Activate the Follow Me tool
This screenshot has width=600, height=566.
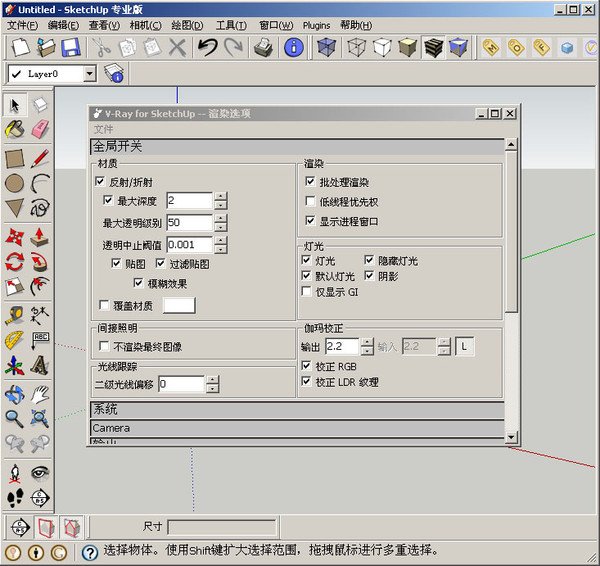[x=40, y=262]
